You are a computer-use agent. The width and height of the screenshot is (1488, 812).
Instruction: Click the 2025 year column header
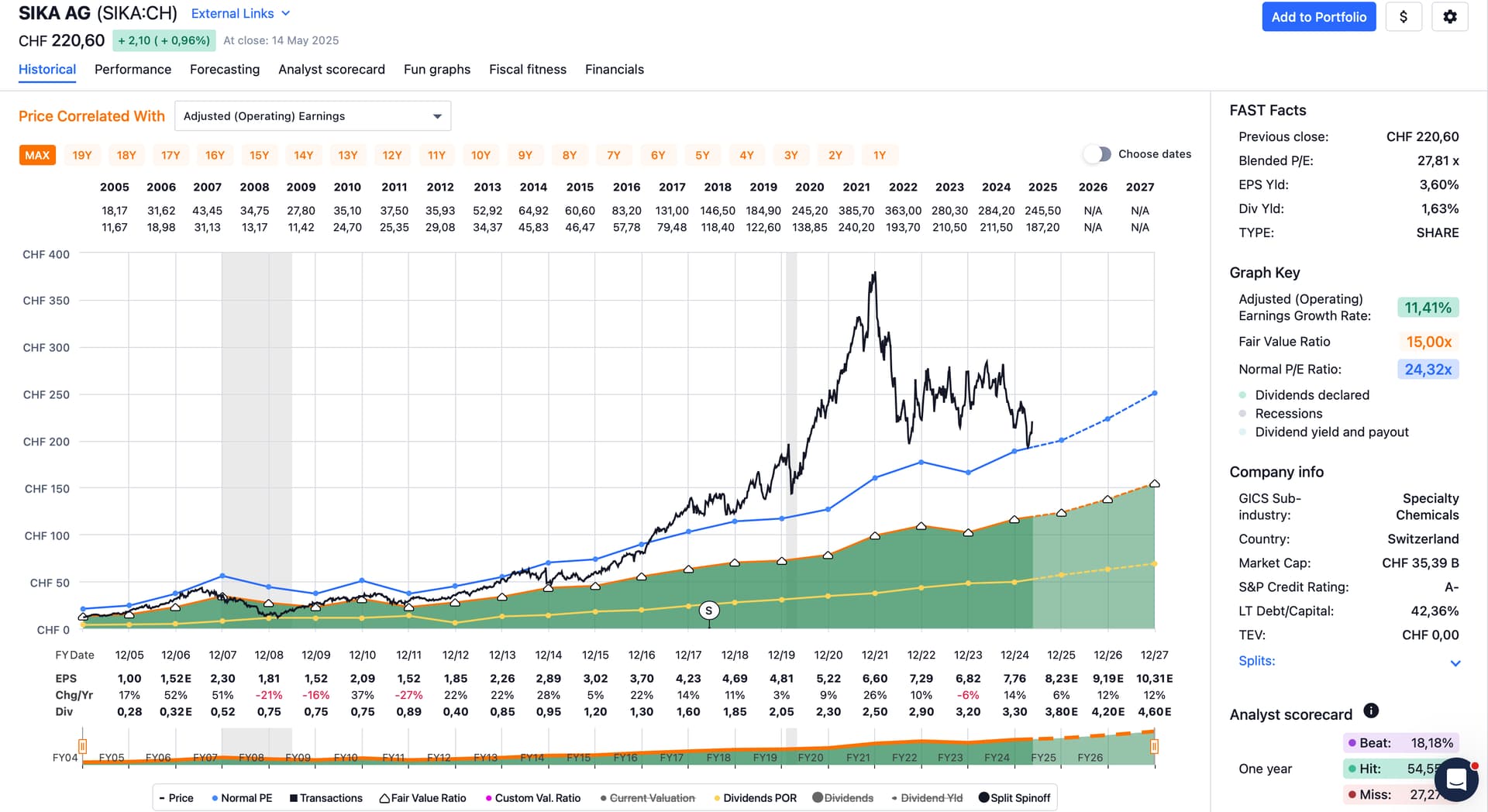[x=1042, y=187]
